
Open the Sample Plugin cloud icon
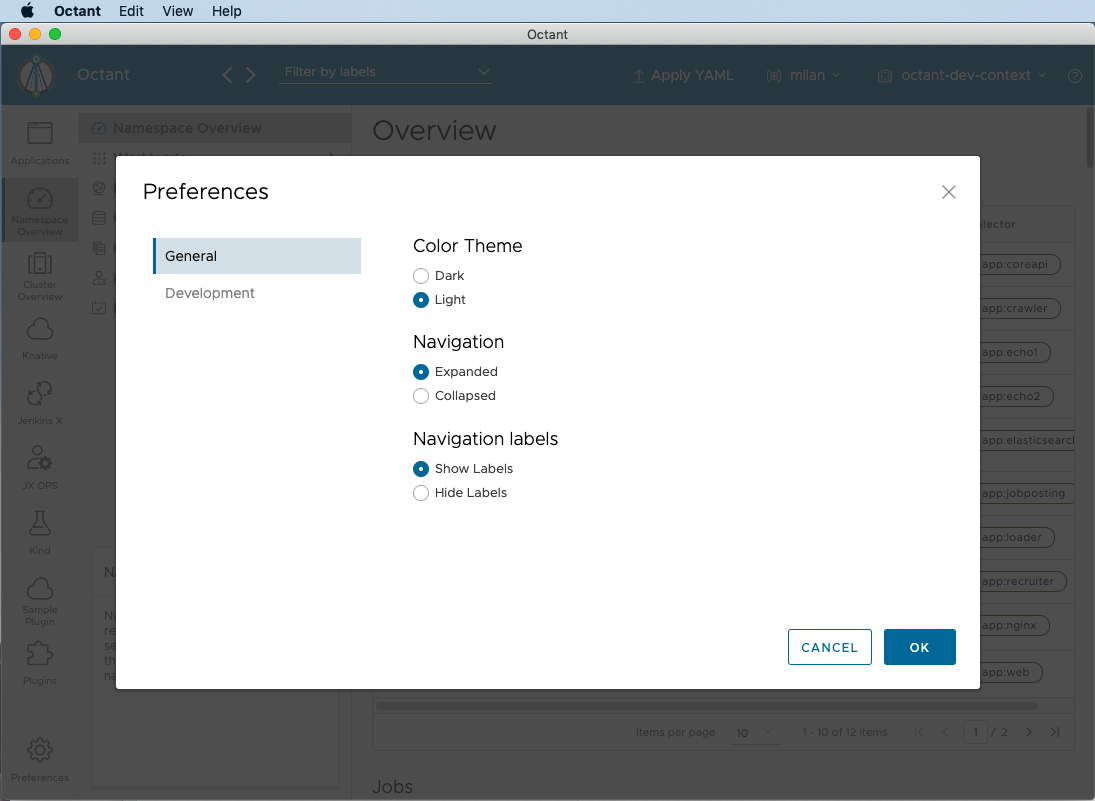40,589
